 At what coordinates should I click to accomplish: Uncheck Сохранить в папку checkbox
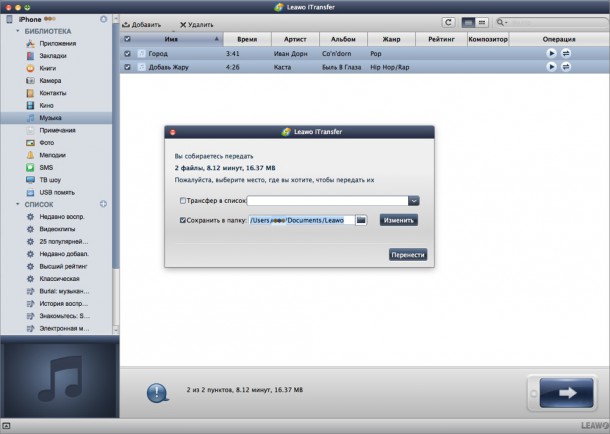[182, 220]
